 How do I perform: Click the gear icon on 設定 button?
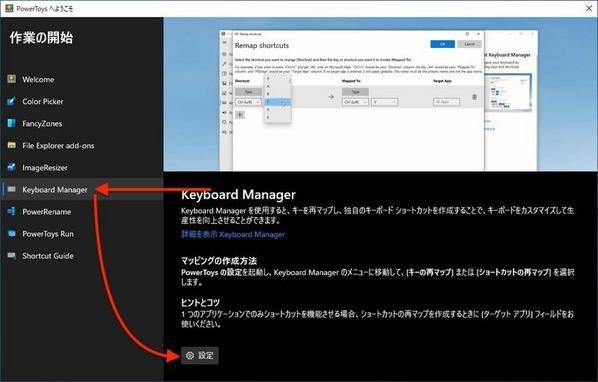[190, 355]
